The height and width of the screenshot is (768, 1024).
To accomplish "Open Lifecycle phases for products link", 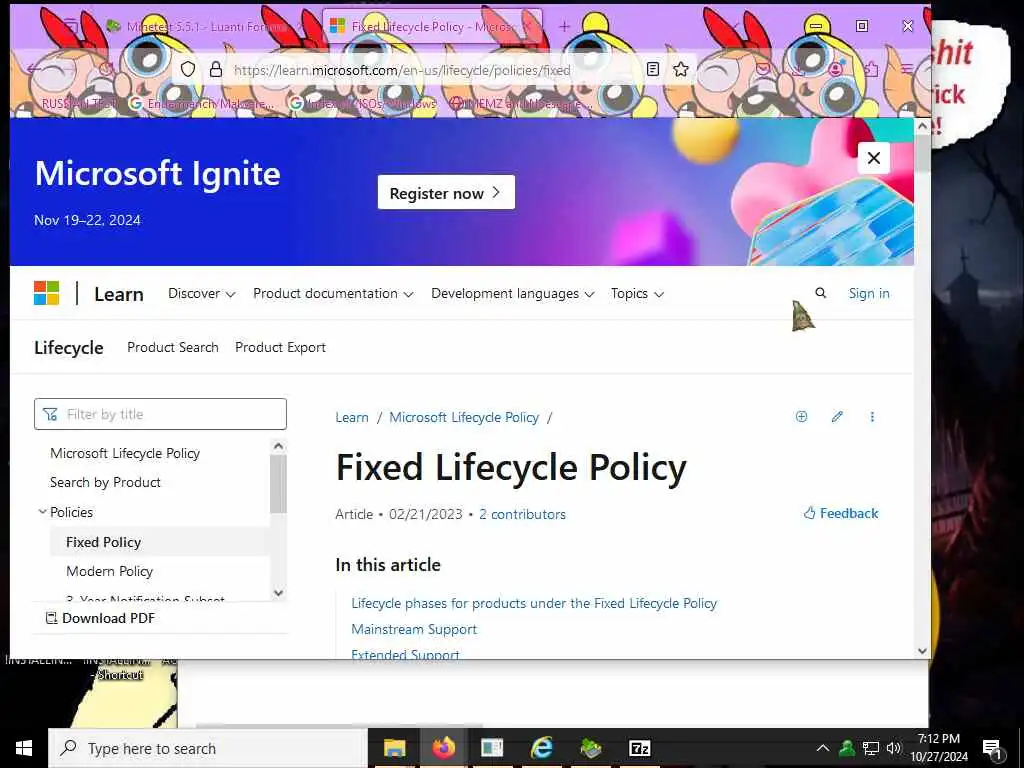I will click(534, 603).
